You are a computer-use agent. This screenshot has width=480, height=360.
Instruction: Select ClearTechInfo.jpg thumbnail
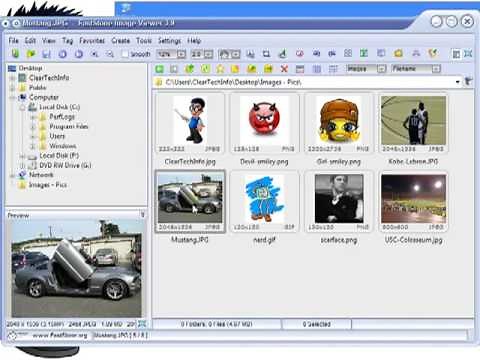coord(190,123)
